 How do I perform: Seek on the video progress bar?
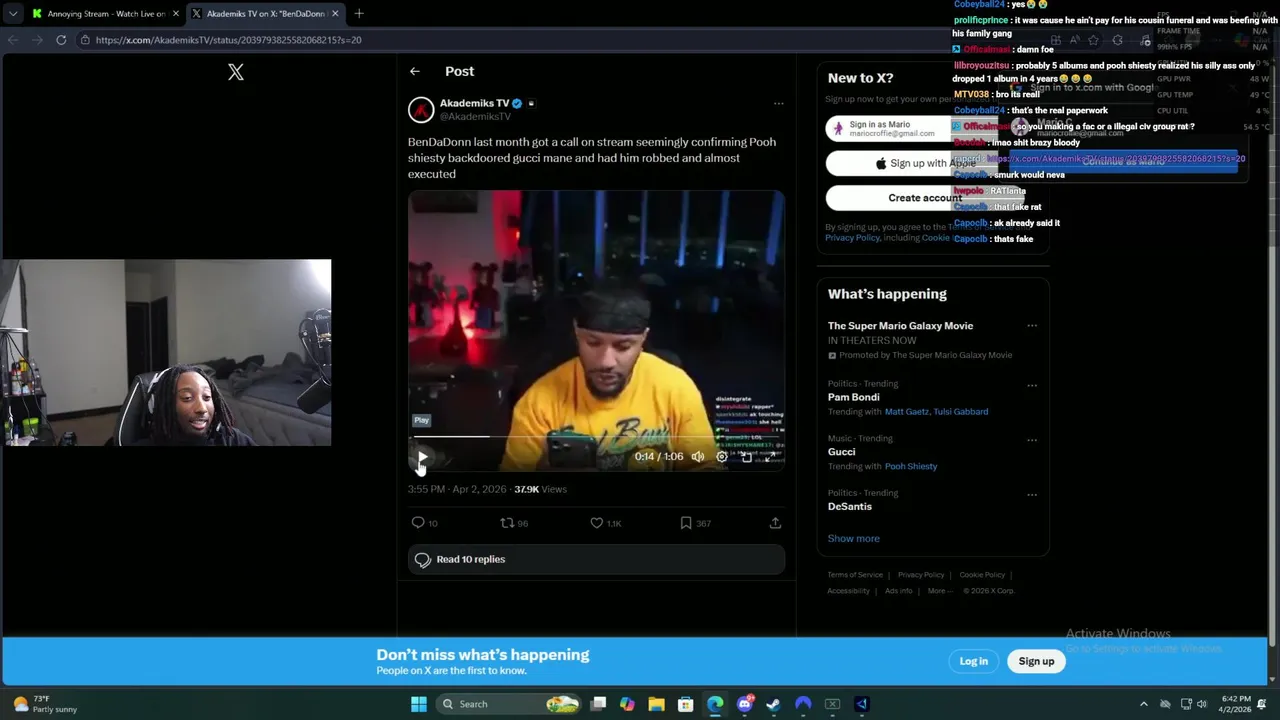coord(595,437)
